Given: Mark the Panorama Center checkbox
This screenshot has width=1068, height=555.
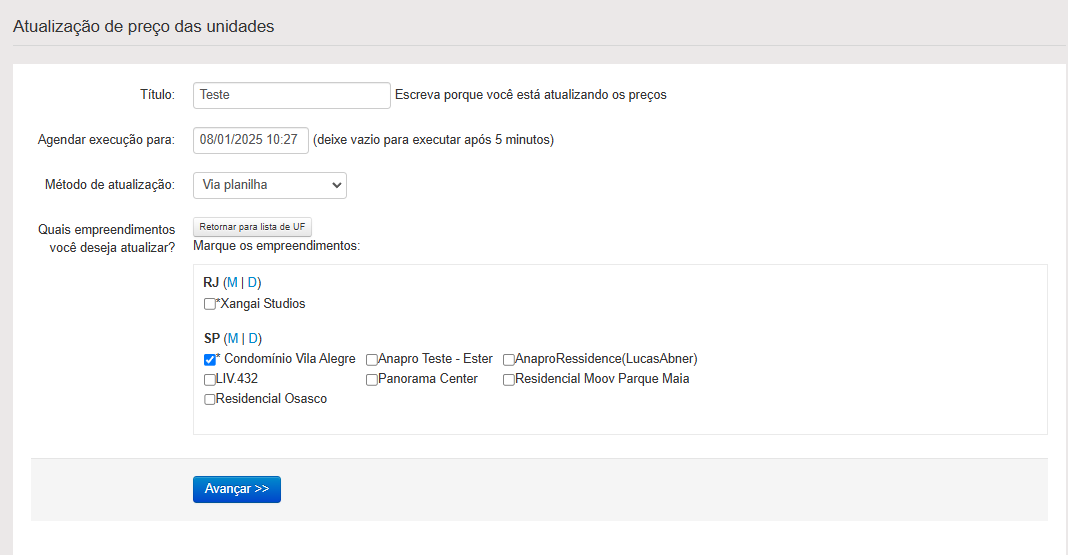Looking at the screenshot, I should coord(372,380).
